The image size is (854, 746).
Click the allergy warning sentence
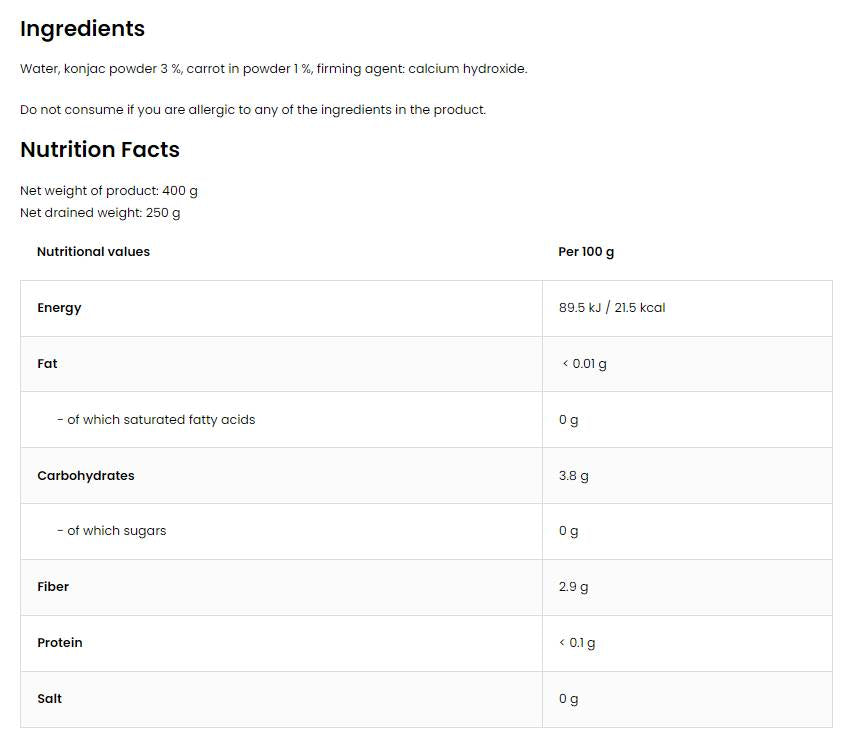point(253,110)
